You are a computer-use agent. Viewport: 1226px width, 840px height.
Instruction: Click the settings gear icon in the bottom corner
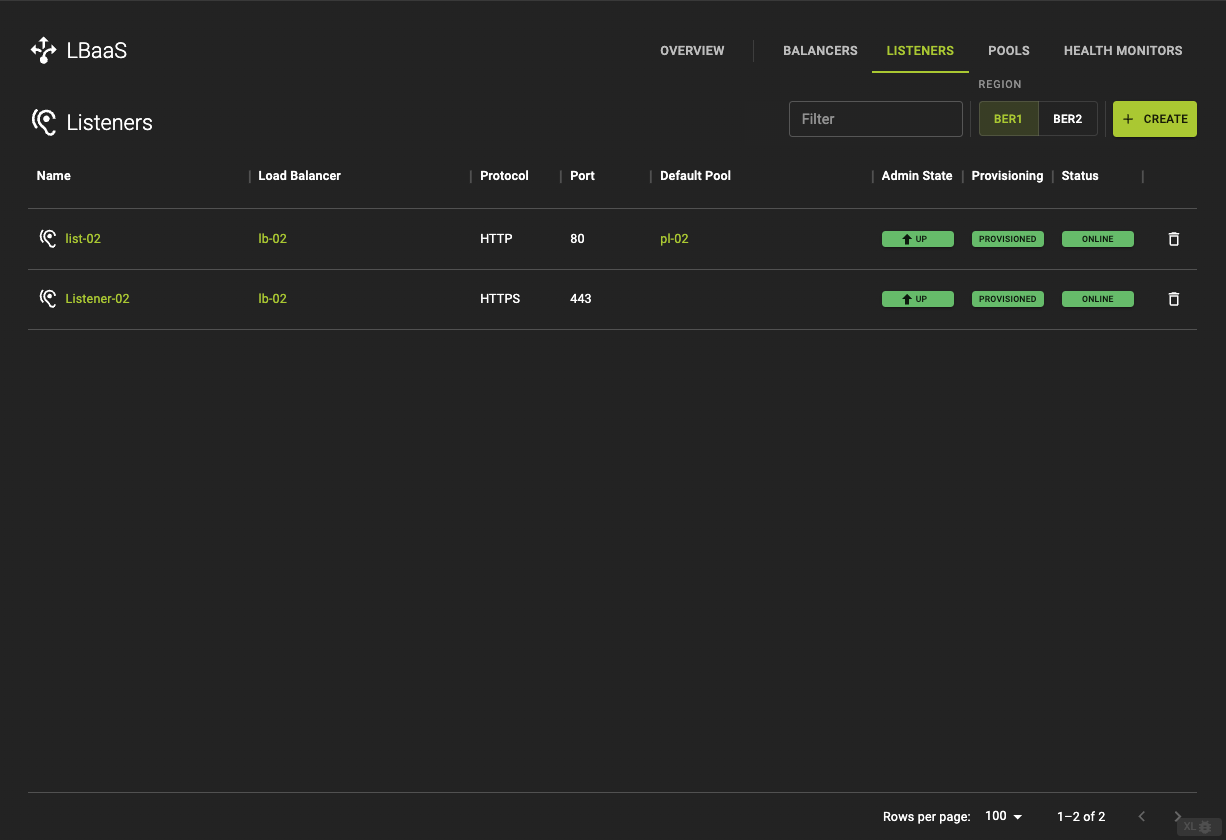(x=1205, y=827)
